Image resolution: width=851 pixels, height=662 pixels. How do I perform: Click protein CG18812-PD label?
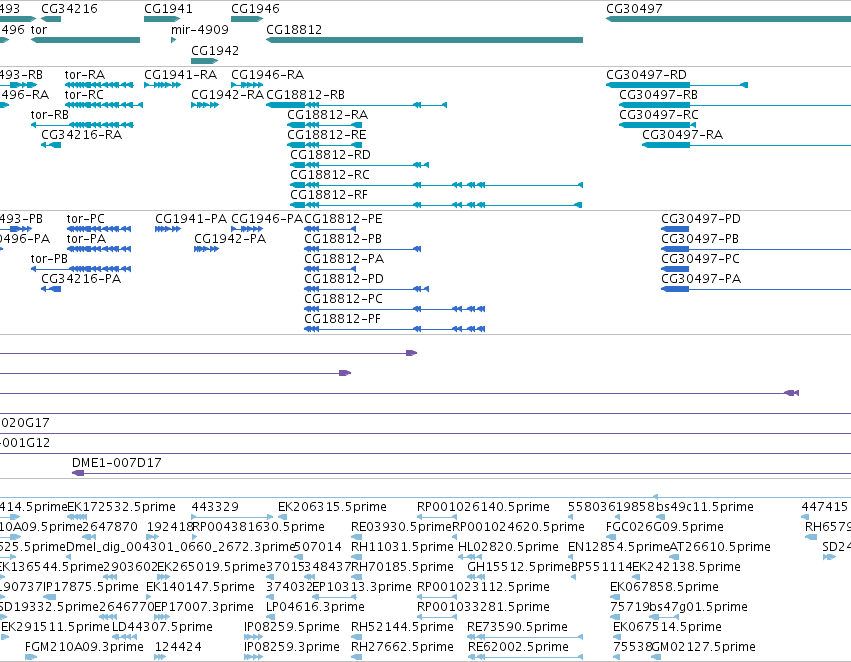[x=344, y=279]
